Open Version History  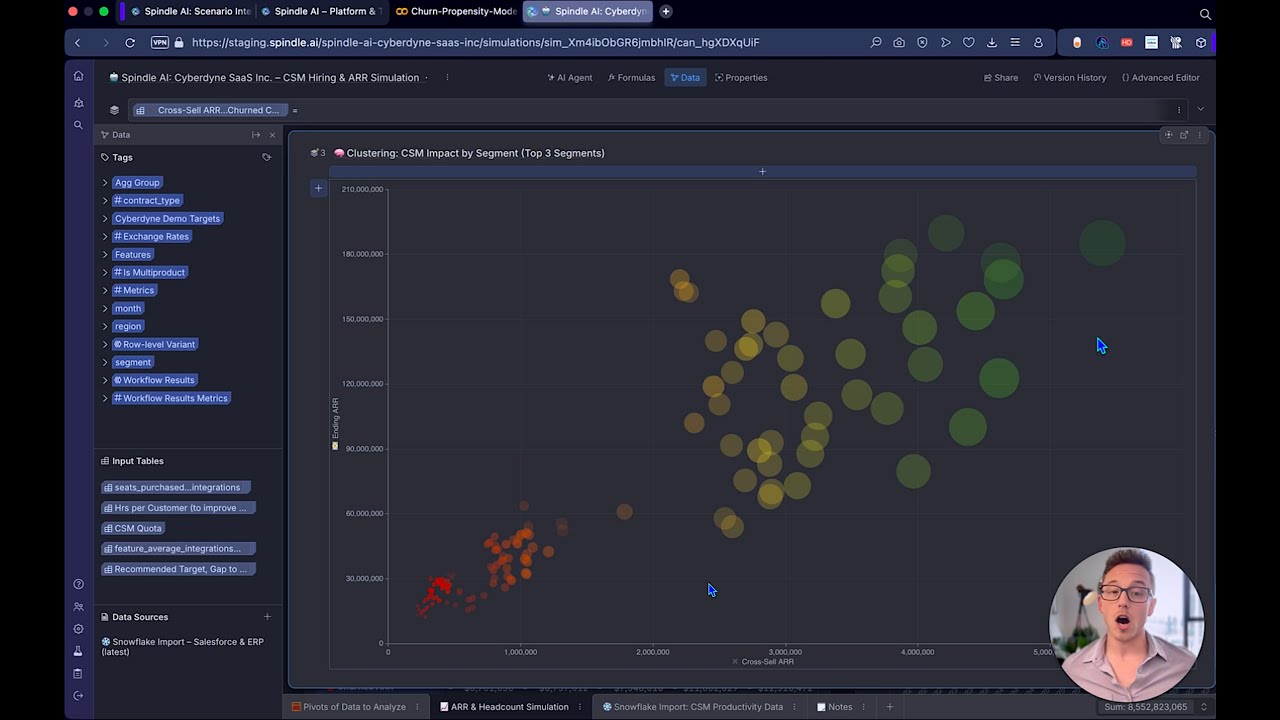(x=1070, y=77)
